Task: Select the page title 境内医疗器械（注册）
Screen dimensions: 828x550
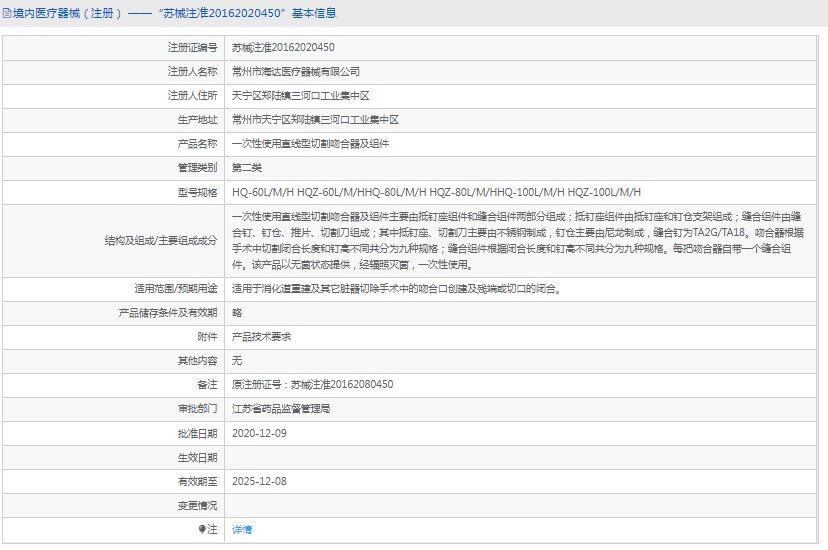Action: coord(68,13)
